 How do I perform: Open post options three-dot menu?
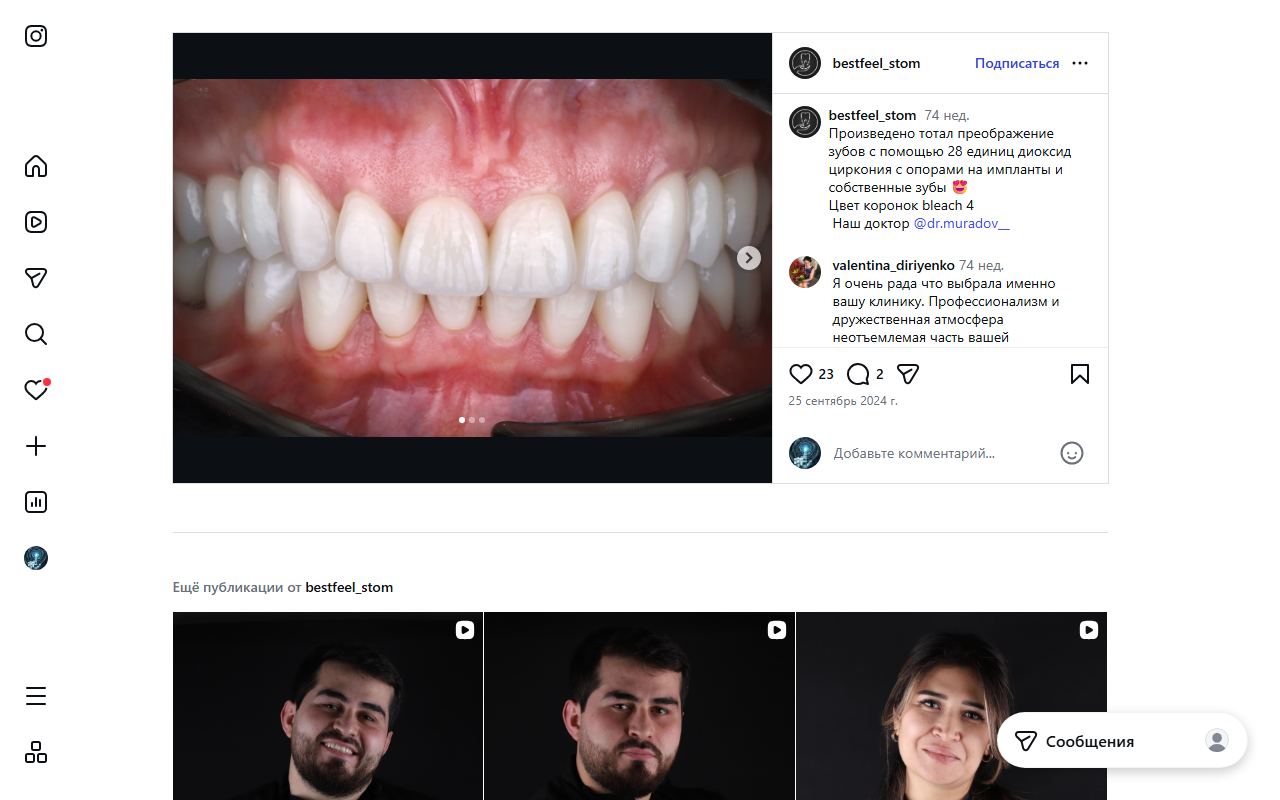tap(1080, 63)
